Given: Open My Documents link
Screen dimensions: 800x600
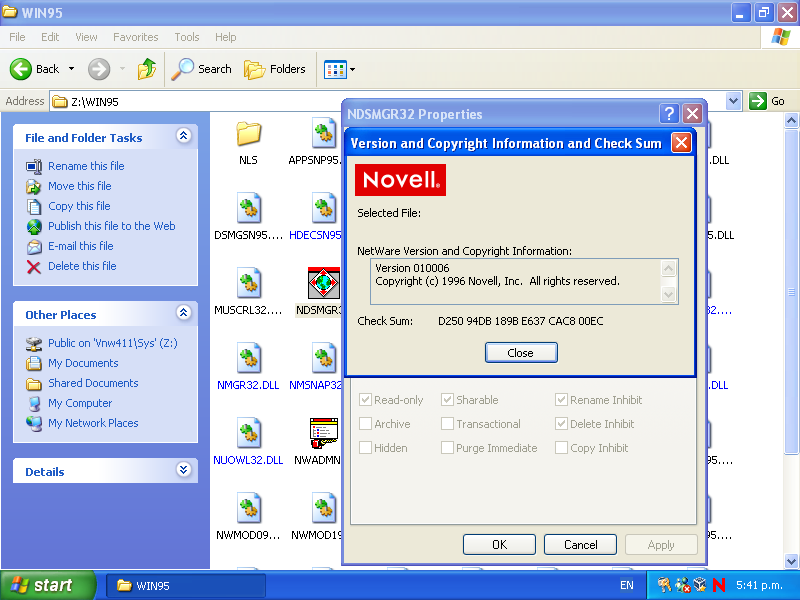Looking at the screenshot, I should click(x=83, y=363).
